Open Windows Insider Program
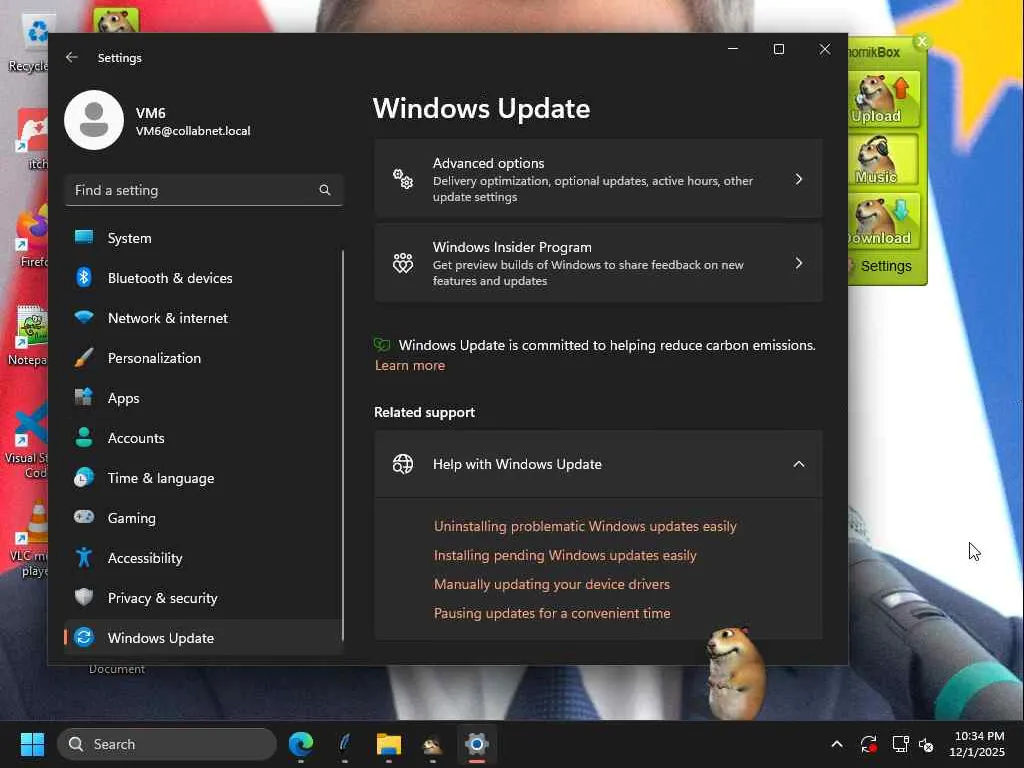 tap(598, 263)
